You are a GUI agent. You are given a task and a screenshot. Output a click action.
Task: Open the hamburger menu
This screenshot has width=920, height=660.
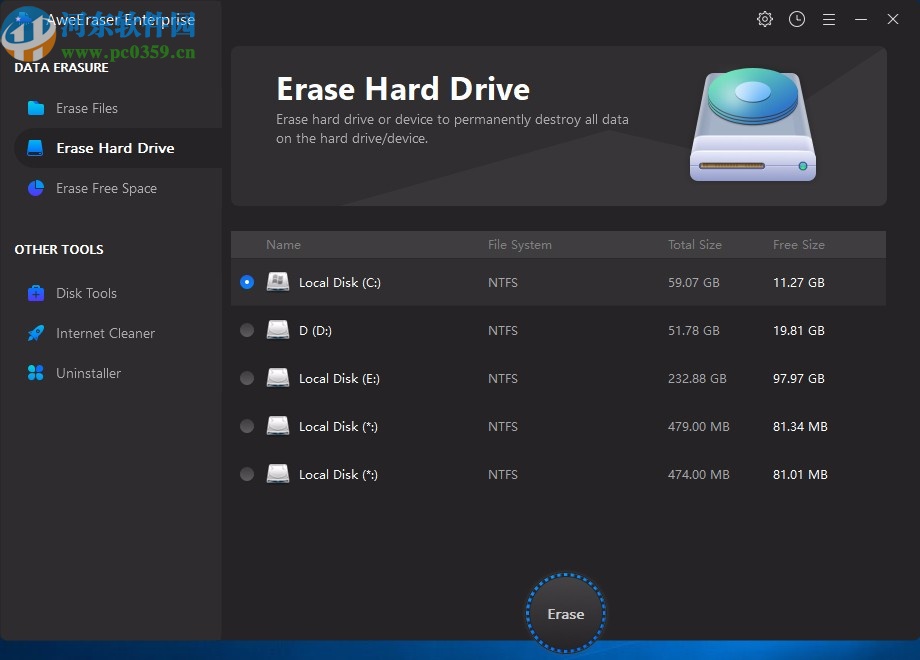point(829,19)
